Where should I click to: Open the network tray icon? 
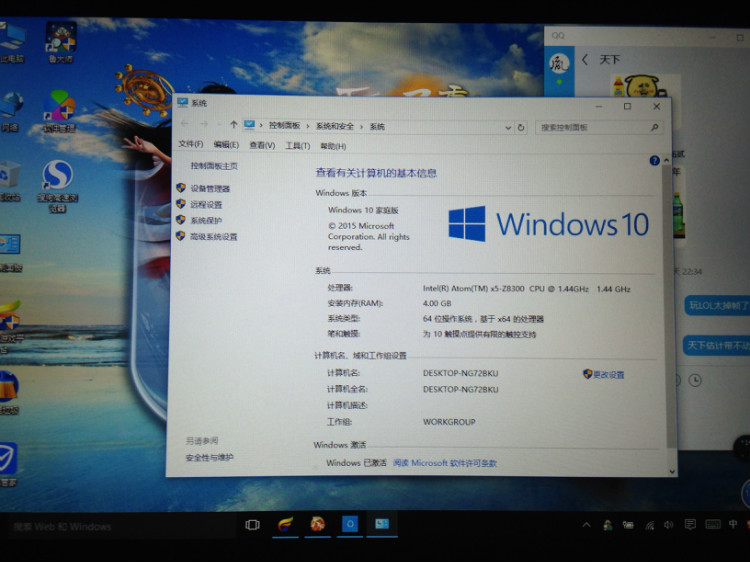pos(649,525)
